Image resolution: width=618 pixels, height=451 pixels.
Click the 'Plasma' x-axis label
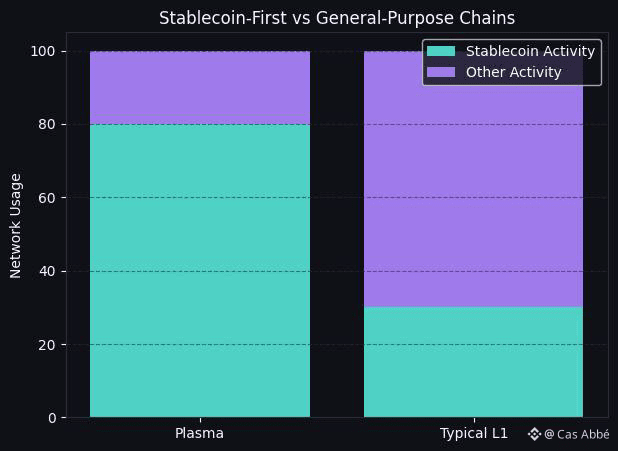[x=200, y=433]
